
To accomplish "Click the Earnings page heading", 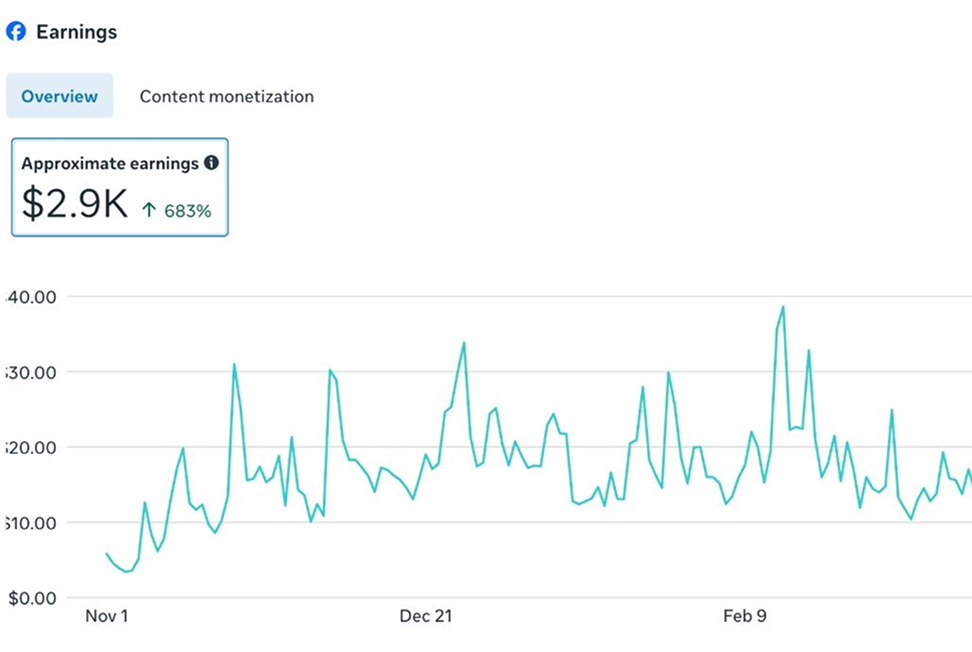I will pos(76,32).
